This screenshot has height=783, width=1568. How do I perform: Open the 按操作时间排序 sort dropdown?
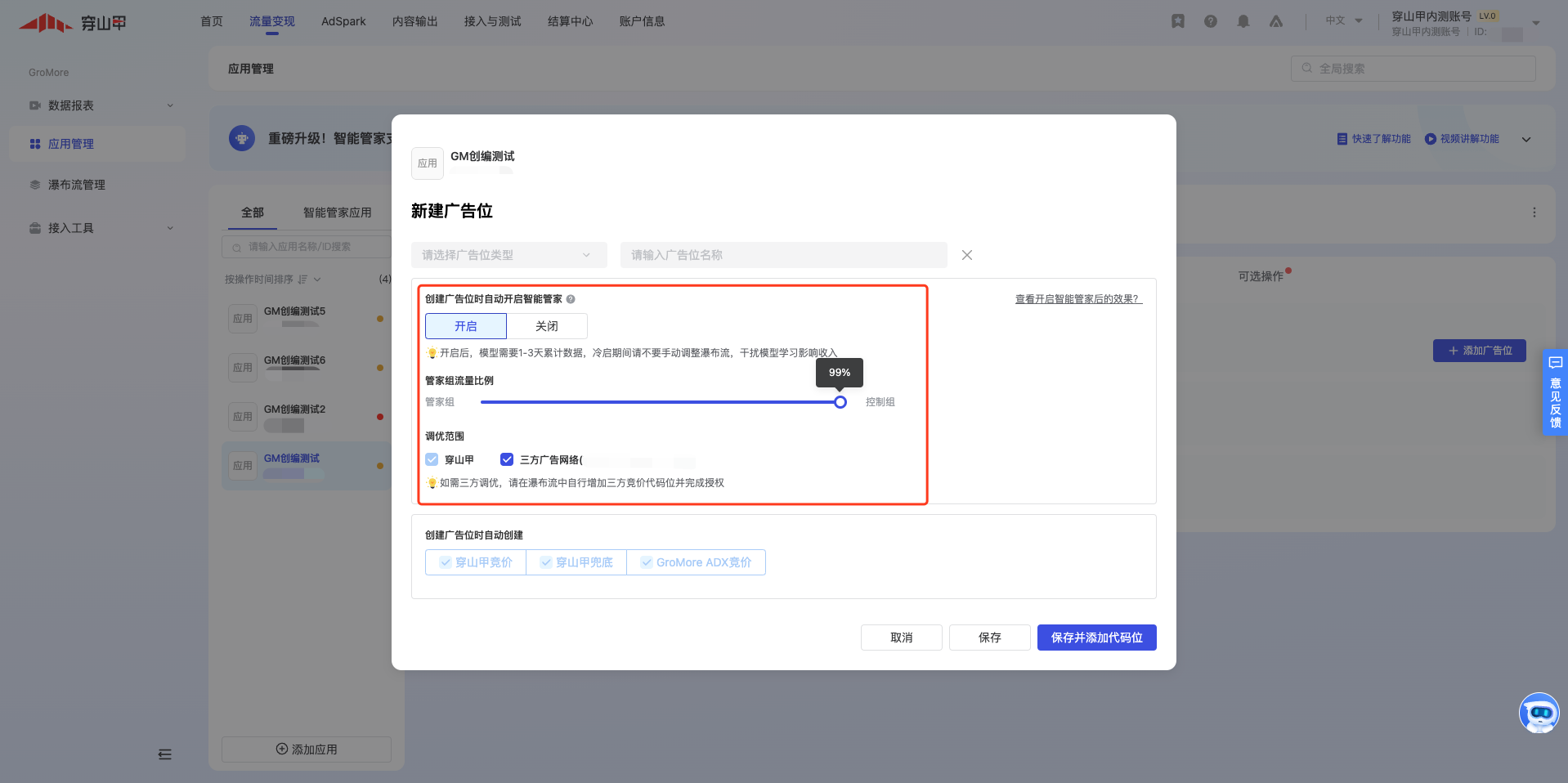click(273, 280)
